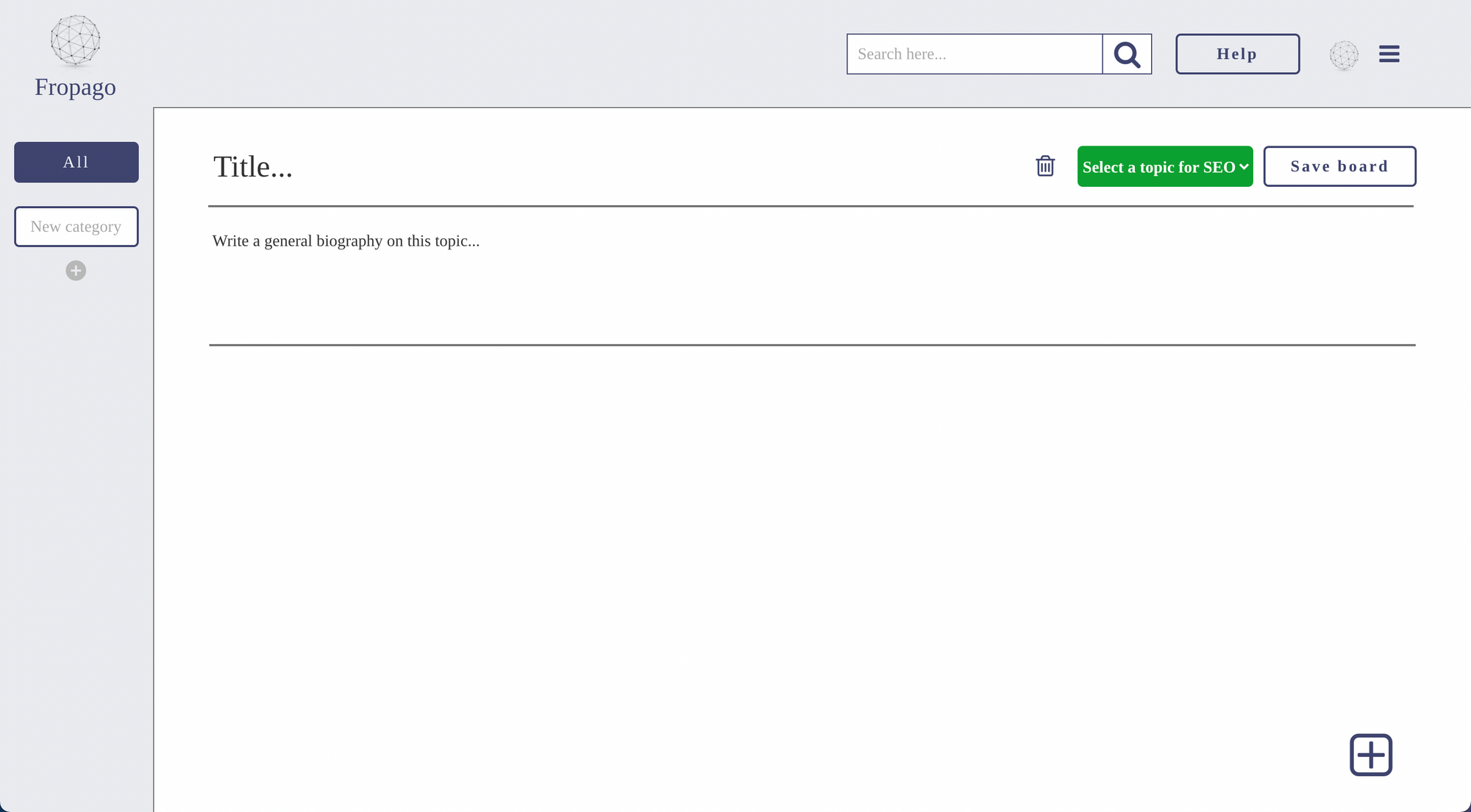
Task: Add a category with the grey plus icon
Action: point(76,271)
